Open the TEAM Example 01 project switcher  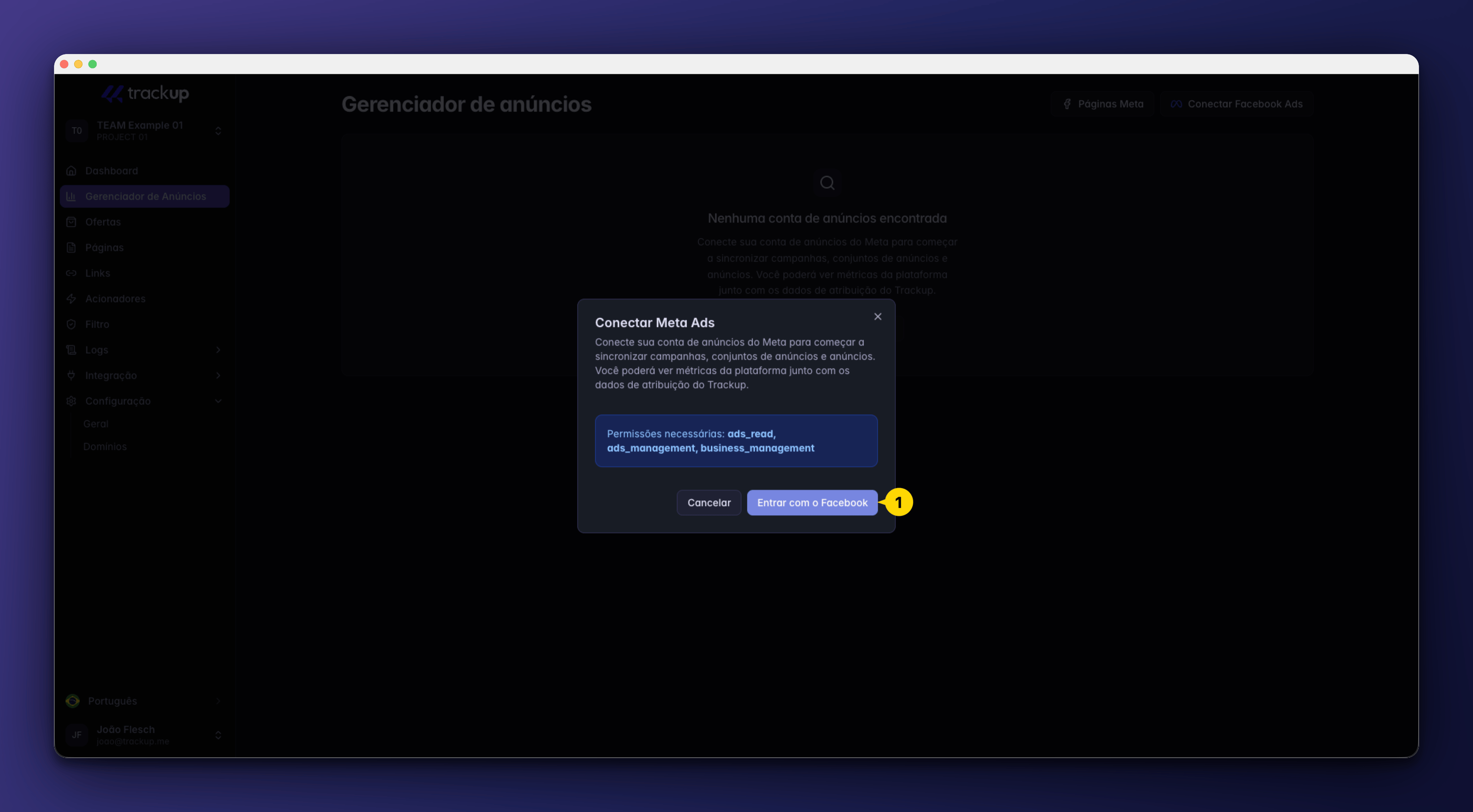pyautogui.click(x=145, y=131)
